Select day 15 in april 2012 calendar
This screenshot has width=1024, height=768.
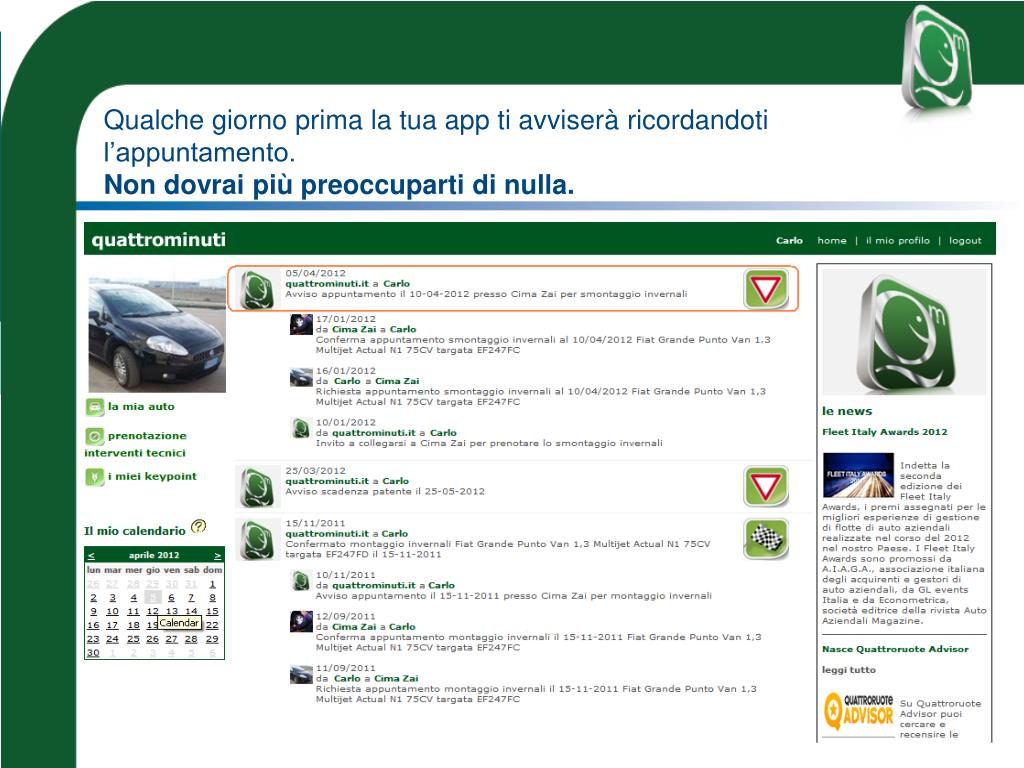tap(212, 612)
